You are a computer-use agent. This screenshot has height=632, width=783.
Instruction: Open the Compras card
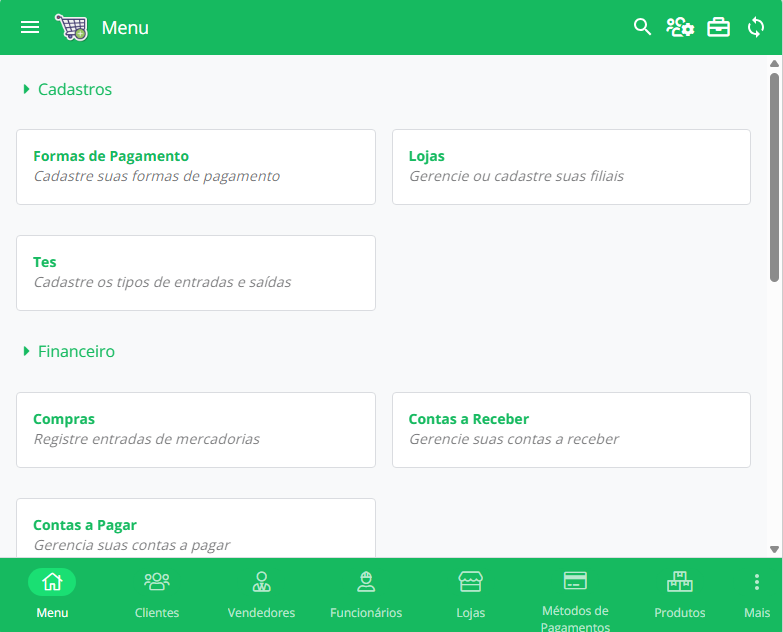(x=196, y=430)
